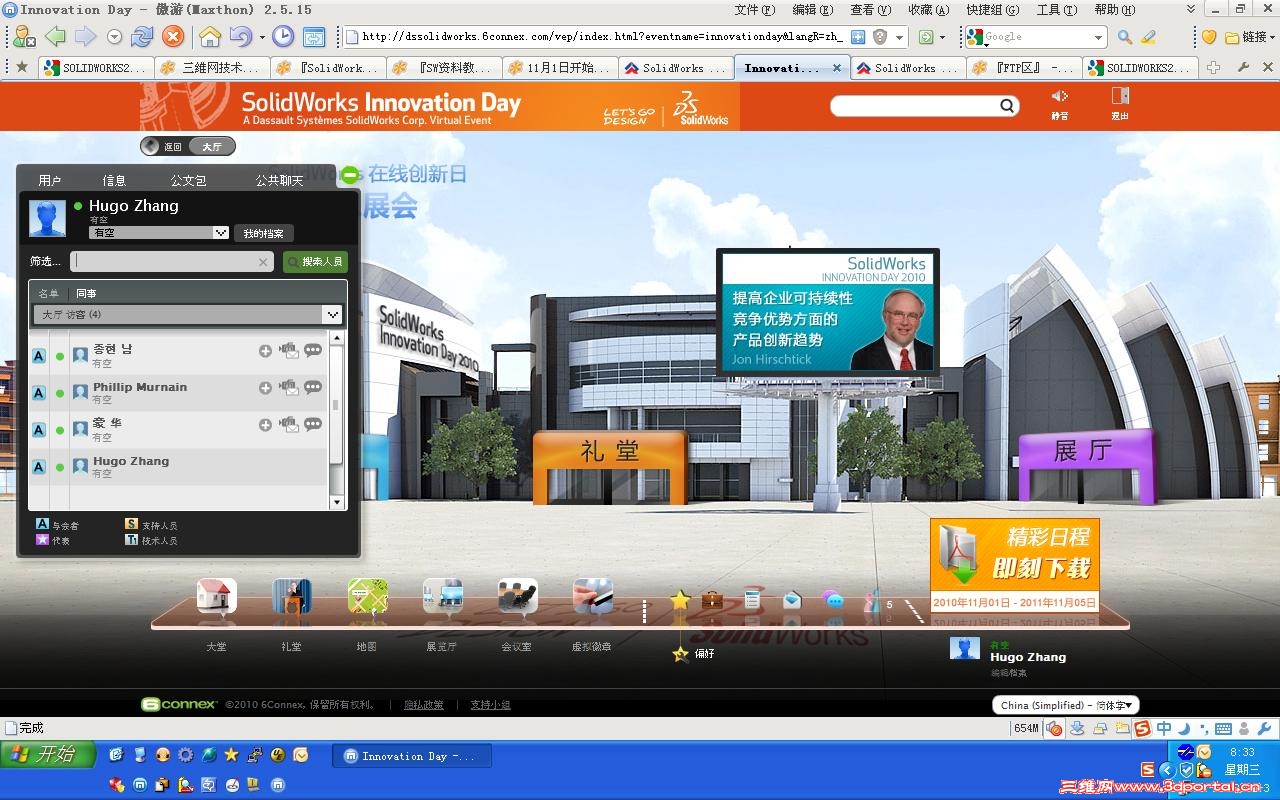This screenshot has height=800, width=1280.
Task: Click the 精彩日程 即刻下载 download banner
Action: click(1014, 565)
